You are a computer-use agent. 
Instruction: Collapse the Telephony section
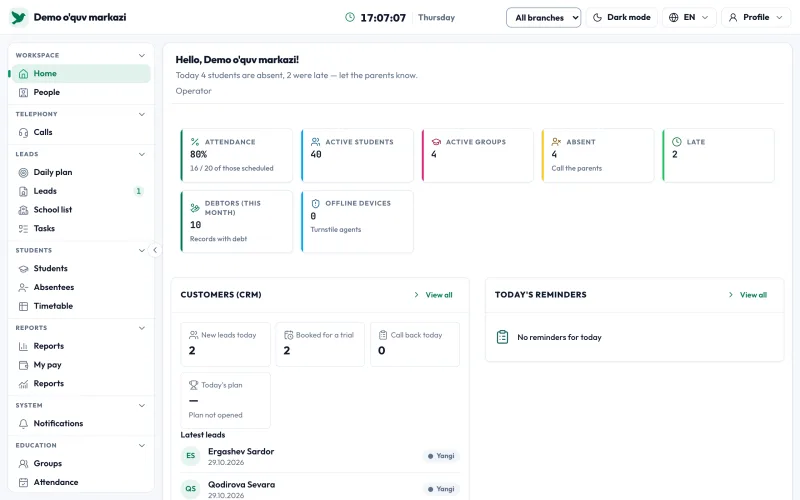tap(142, 114)
